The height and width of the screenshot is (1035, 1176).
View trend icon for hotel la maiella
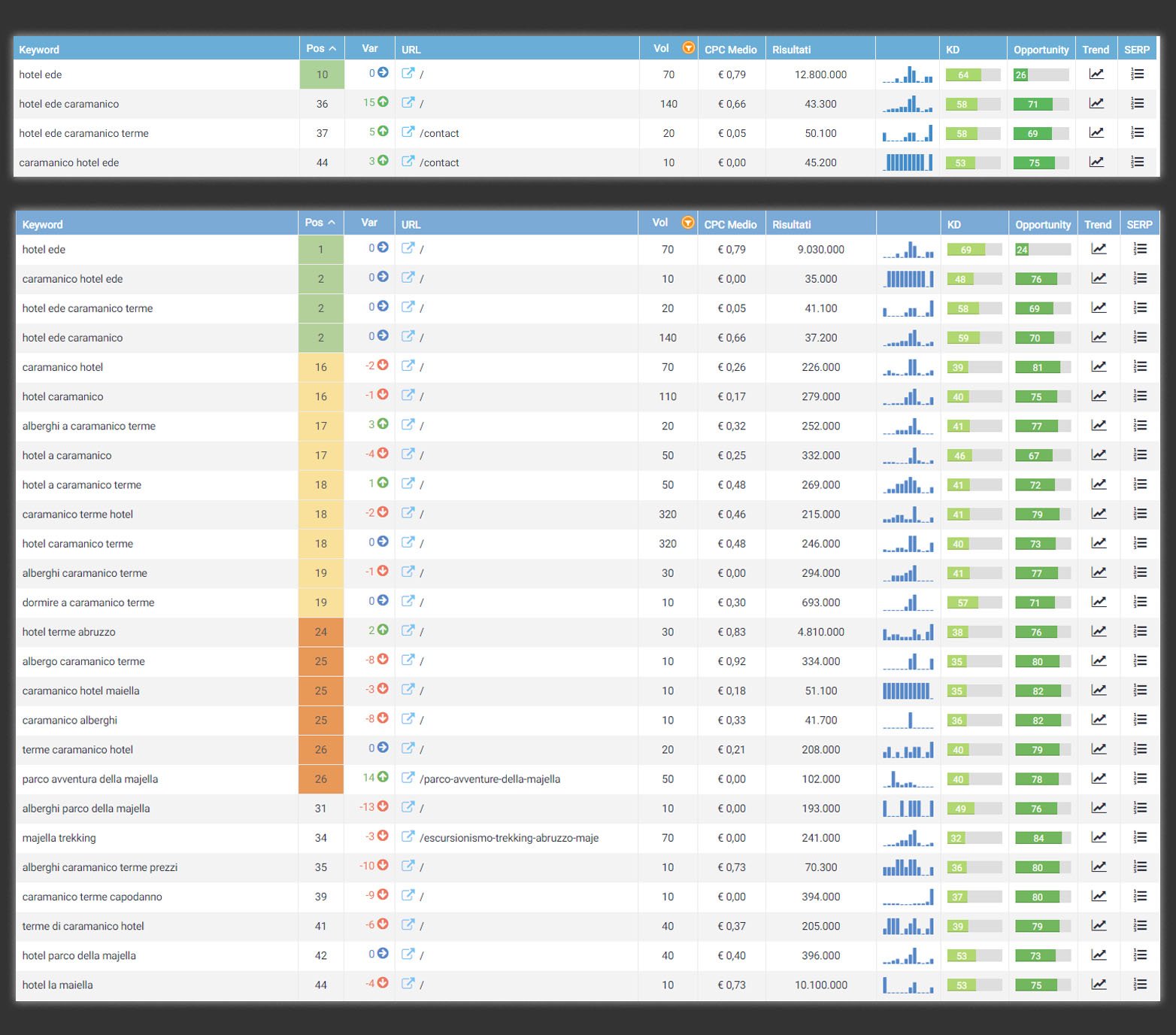click(x=1099, y=984)
